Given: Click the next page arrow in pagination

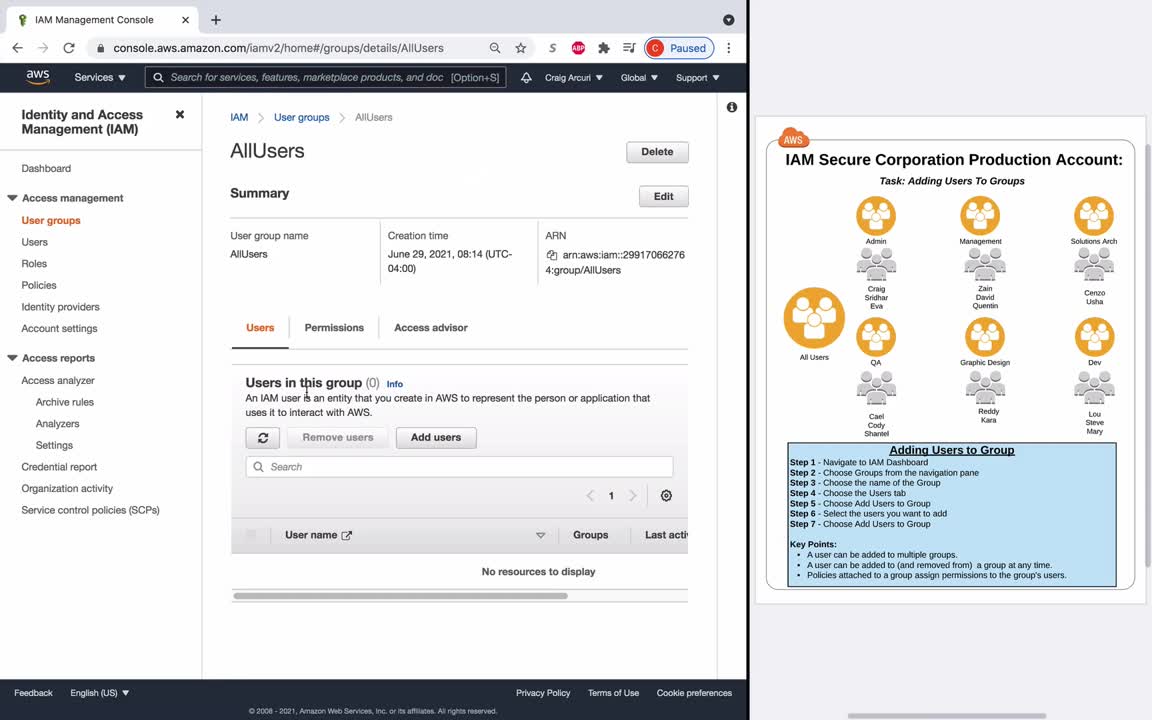Looking at the screenshot, I should [x=633, y=495].
